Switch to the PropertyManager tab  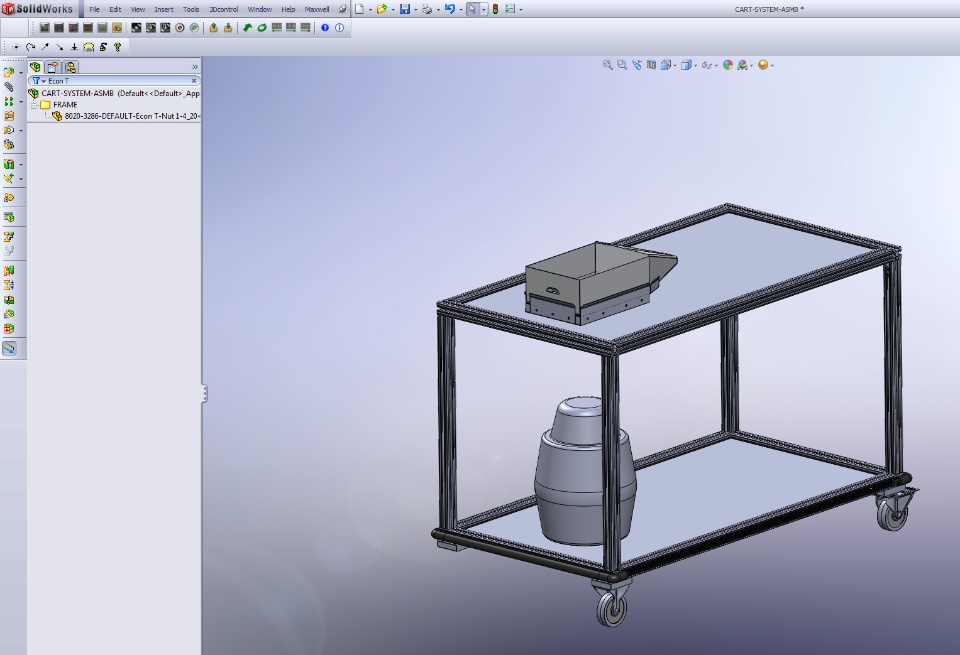(x=53, y=67)
